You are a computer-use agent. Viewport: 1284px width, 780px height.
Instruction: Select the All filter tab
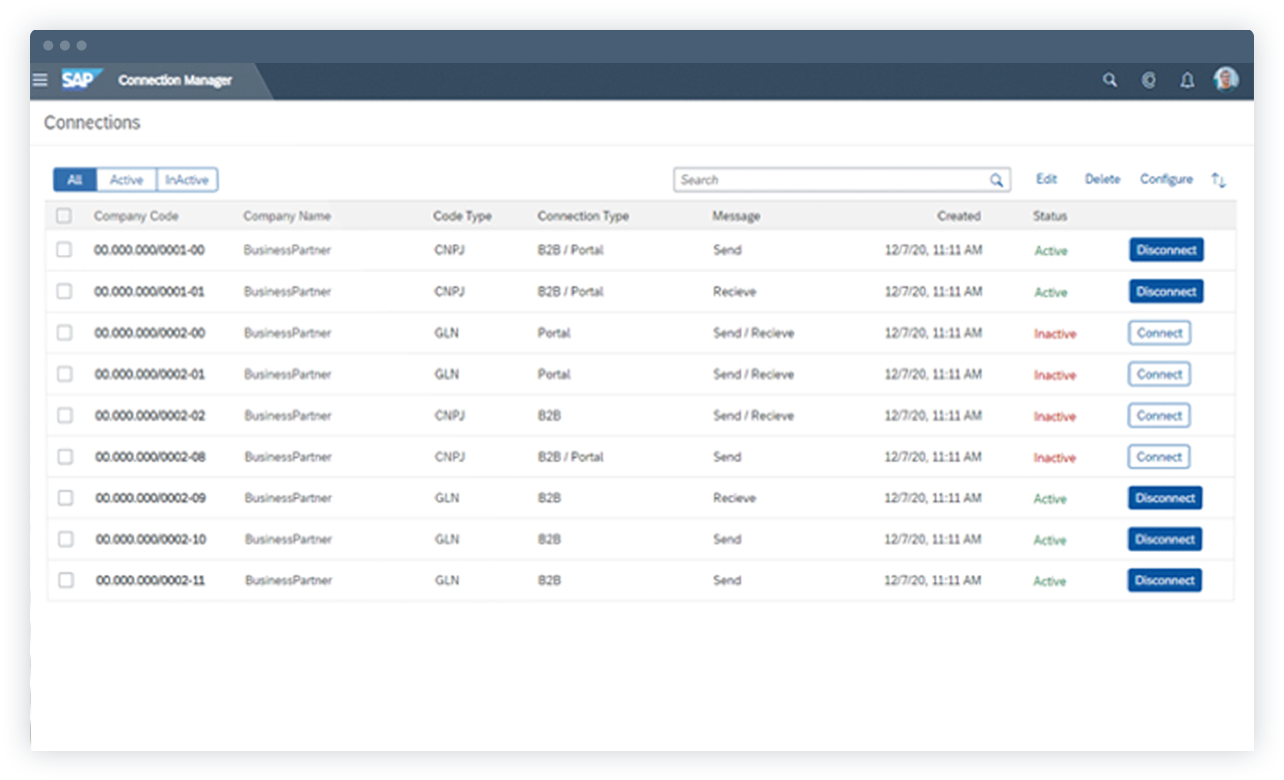[74, 179]
